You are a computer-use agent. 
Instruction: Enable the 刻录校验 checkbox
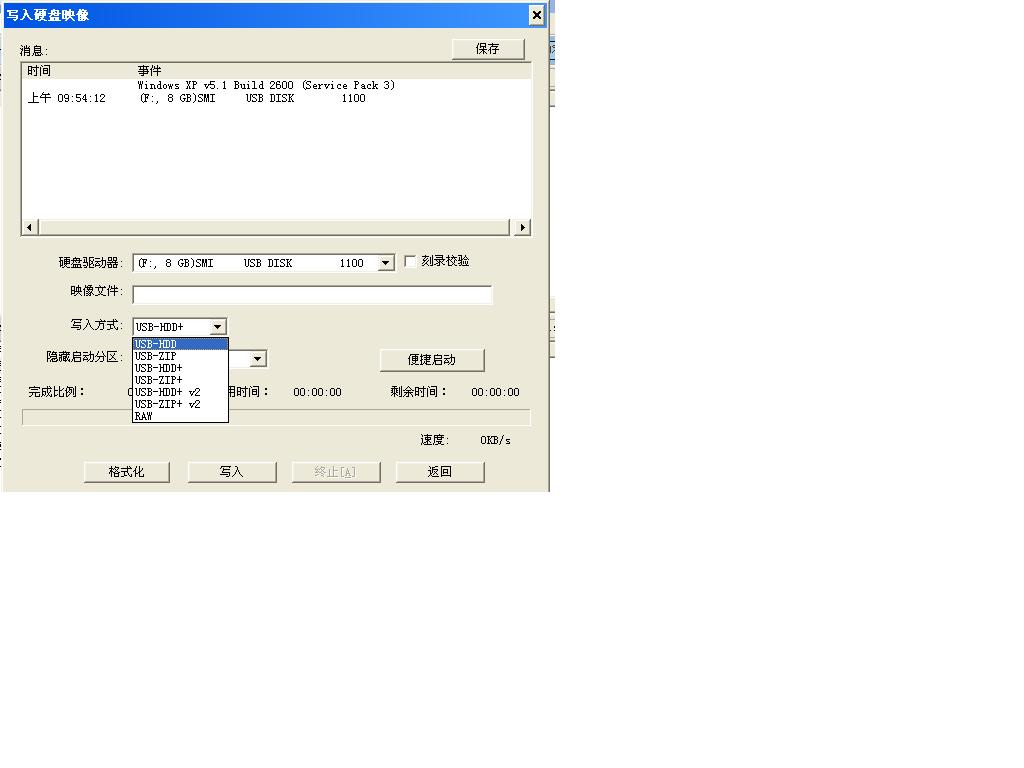click(x=410, y=261)
